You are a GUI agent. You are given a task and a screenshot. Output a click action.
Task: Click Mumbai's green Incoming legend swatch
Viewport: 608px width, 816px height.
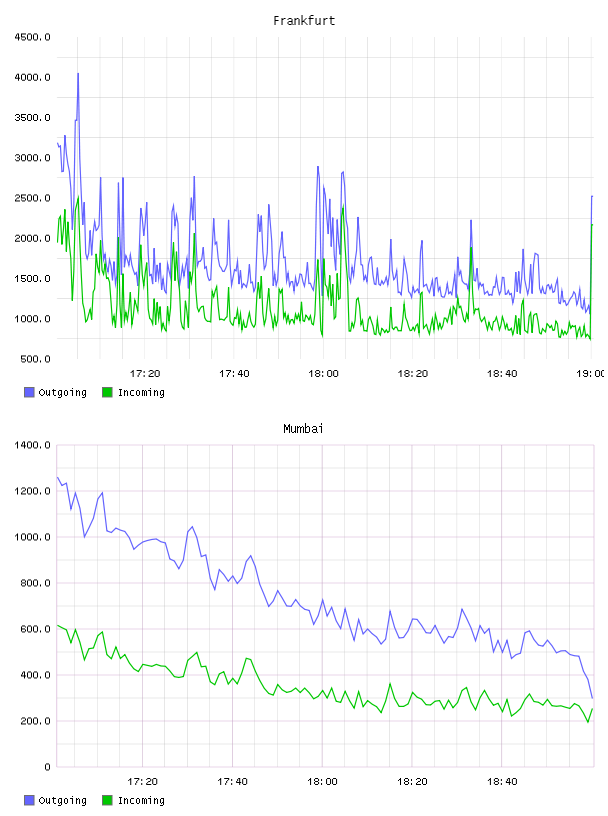(107, 800)
